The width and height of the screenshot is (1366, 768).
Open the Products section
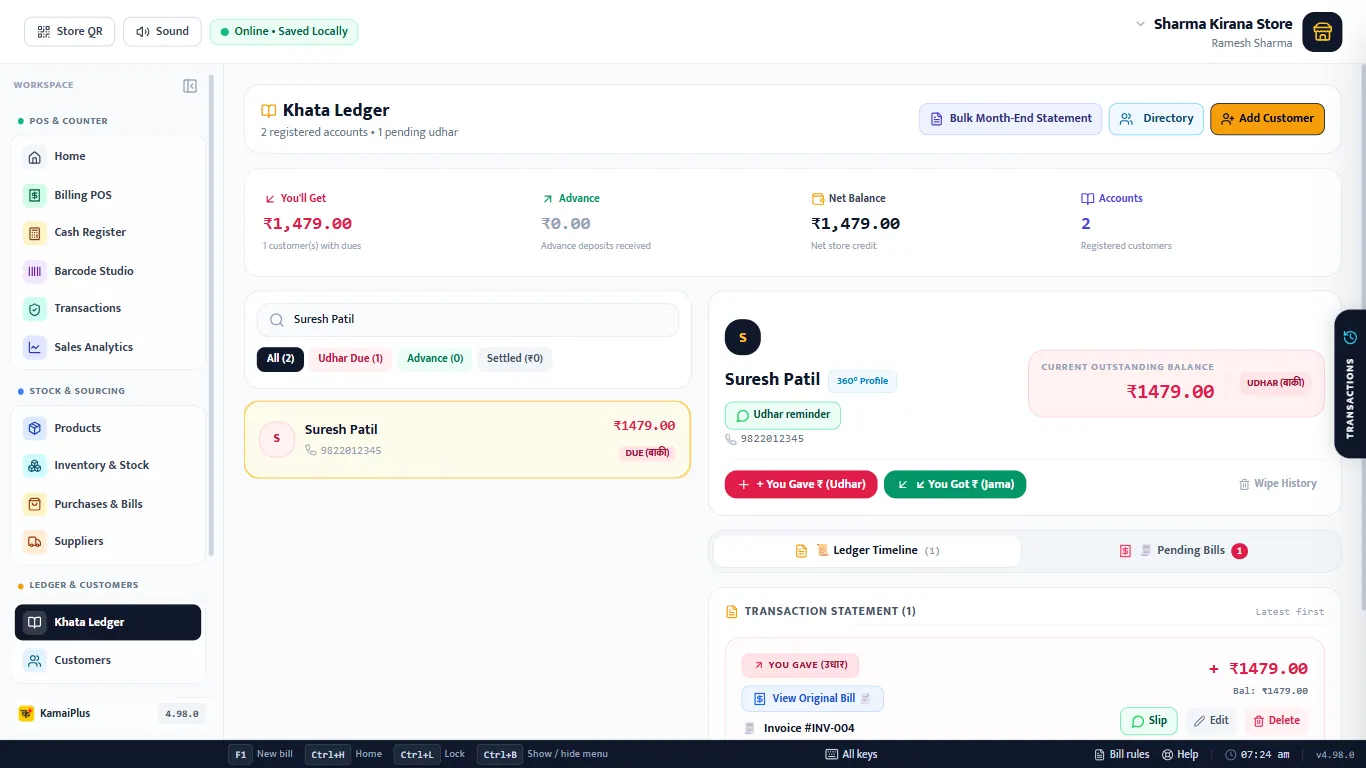(108, 428)
